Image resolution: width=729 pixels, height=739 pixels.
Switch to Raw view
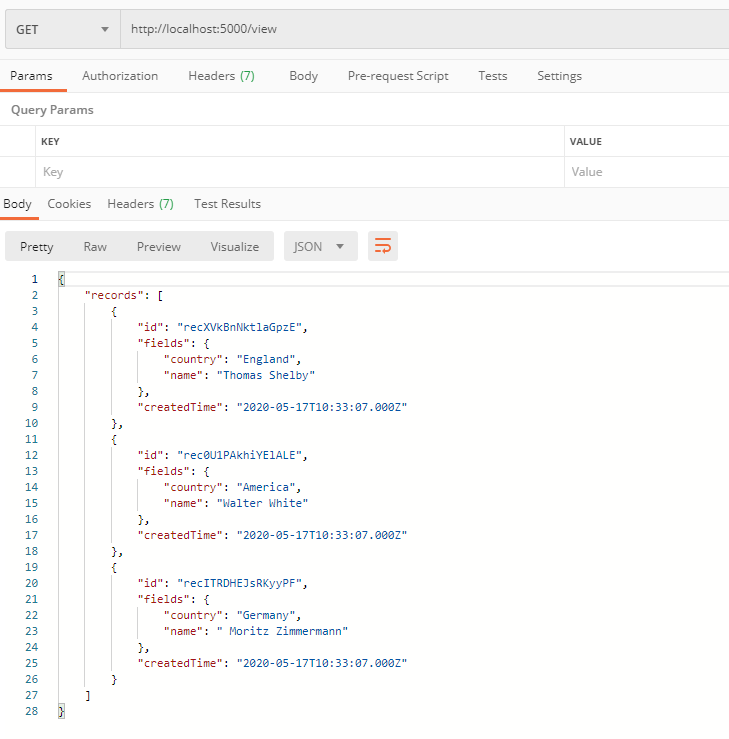pyautogui.click(x=95, y=246)
